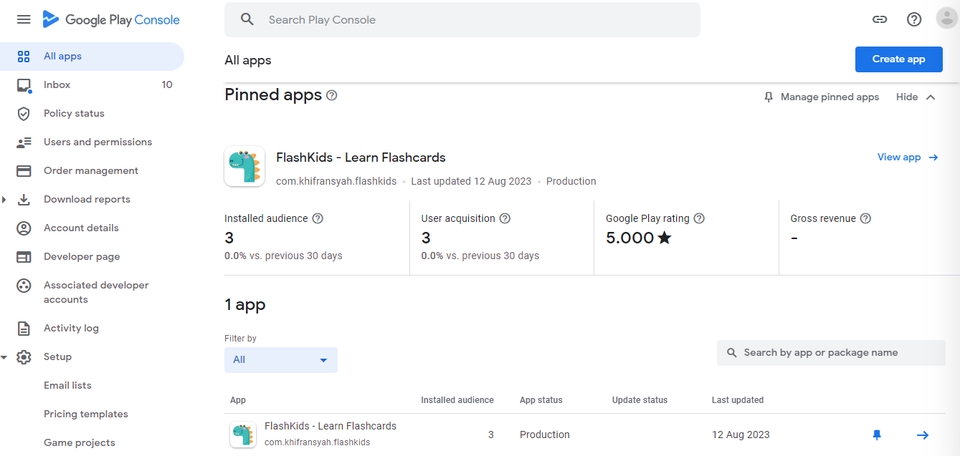The width and height of the screenshot is (960, 456).
Task: Click 12 Aug 2023 date in app row
Action: point(741,435)
